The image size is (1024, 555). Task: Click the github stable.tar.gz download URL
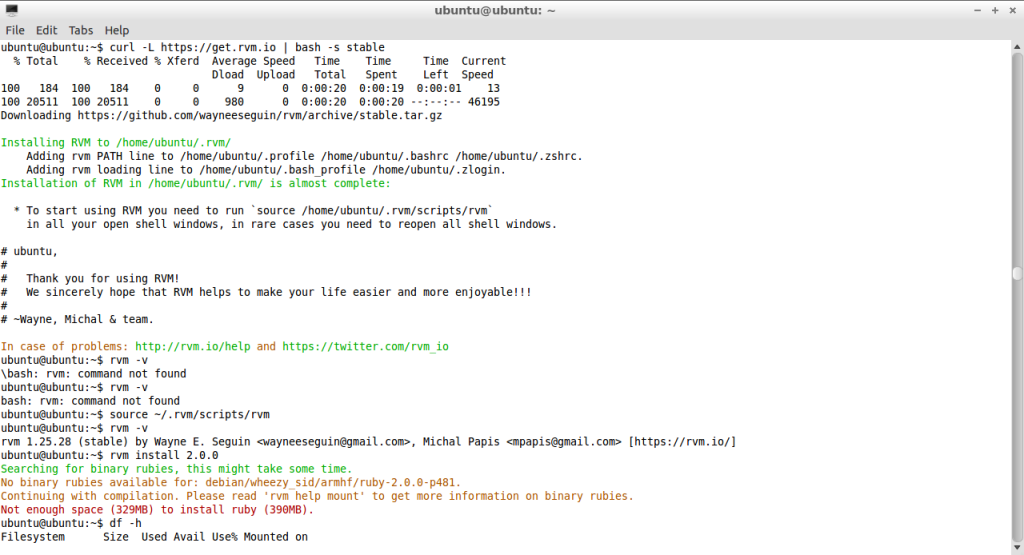260,116
